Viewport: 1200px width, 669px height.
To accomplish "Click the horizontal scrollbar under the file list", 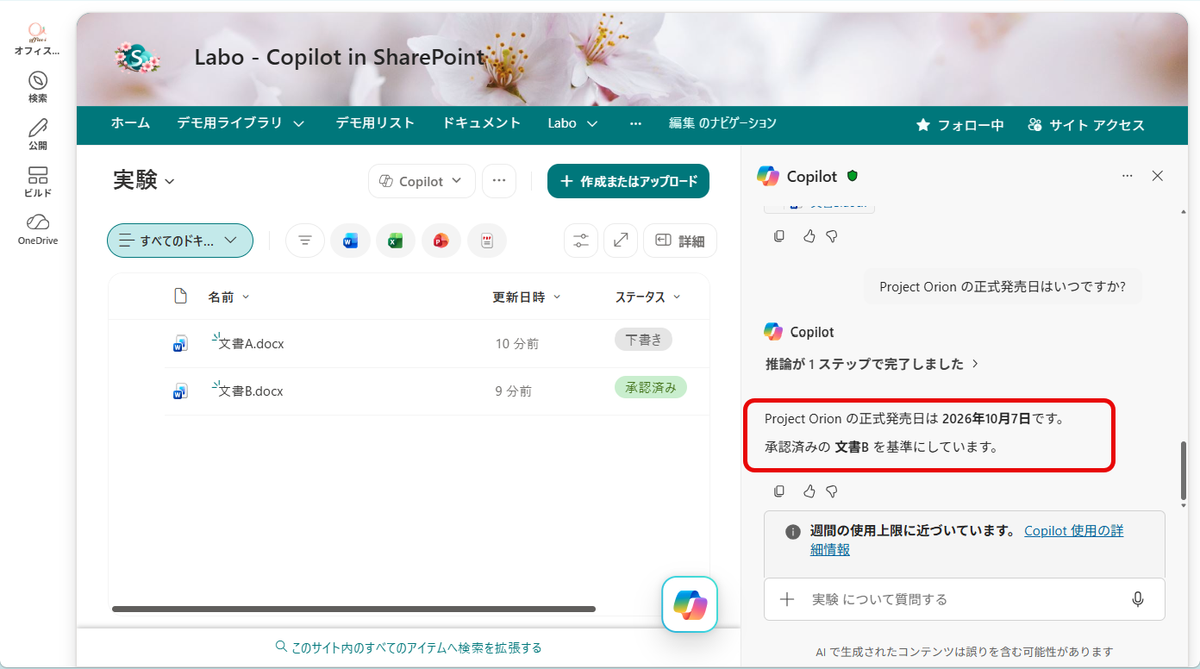I will [x=354, y=609].
